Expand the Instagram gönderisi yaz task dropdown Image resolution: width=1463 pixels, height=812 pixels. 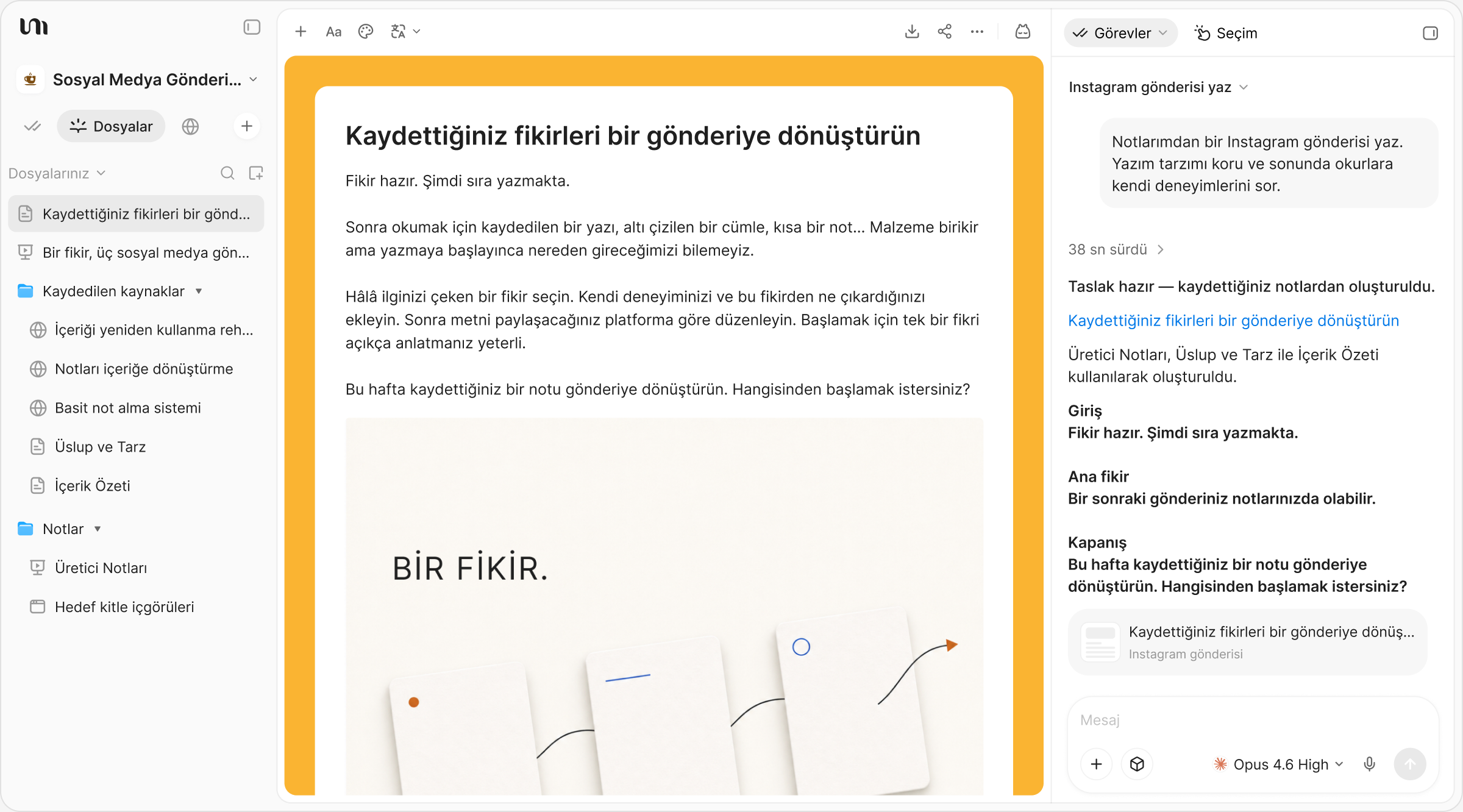click(1158, 87)
